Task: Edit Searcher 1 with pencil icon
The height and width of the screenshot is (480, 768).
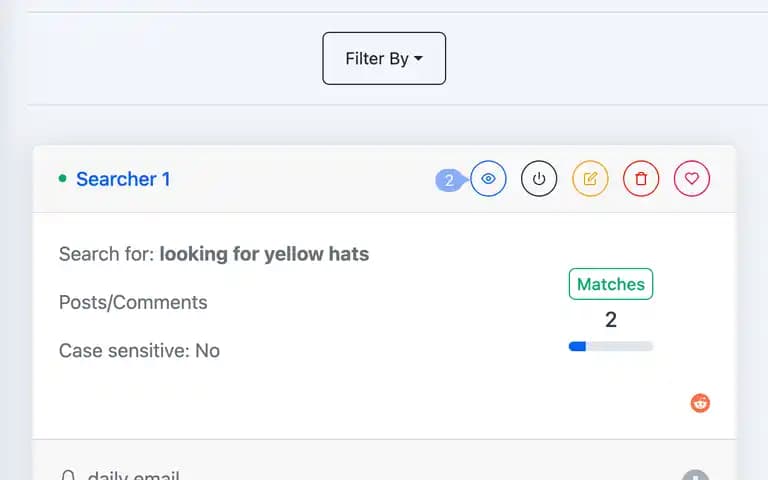Action: coord(590,179)
